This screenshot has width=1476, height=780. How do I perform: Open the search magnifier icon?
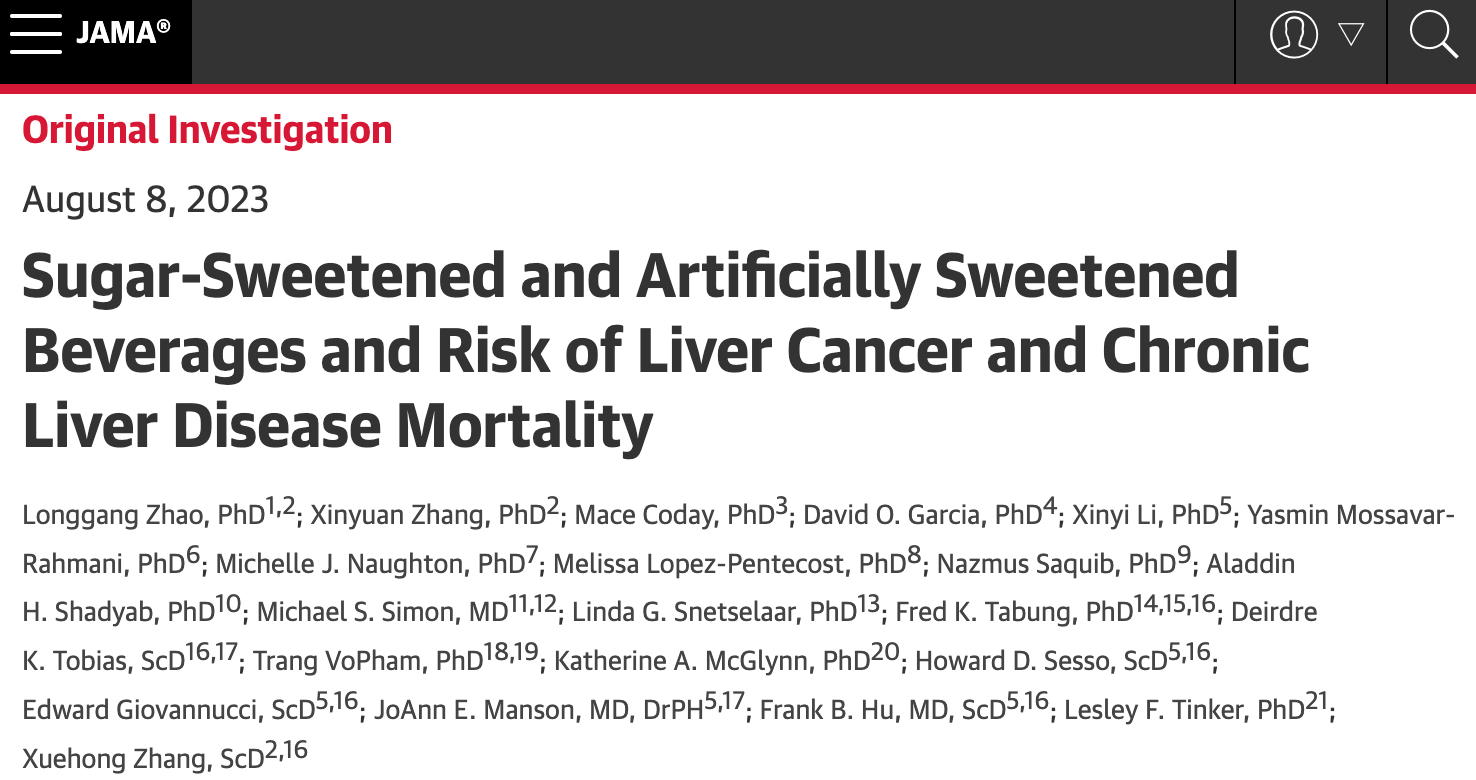point(1433,35)
